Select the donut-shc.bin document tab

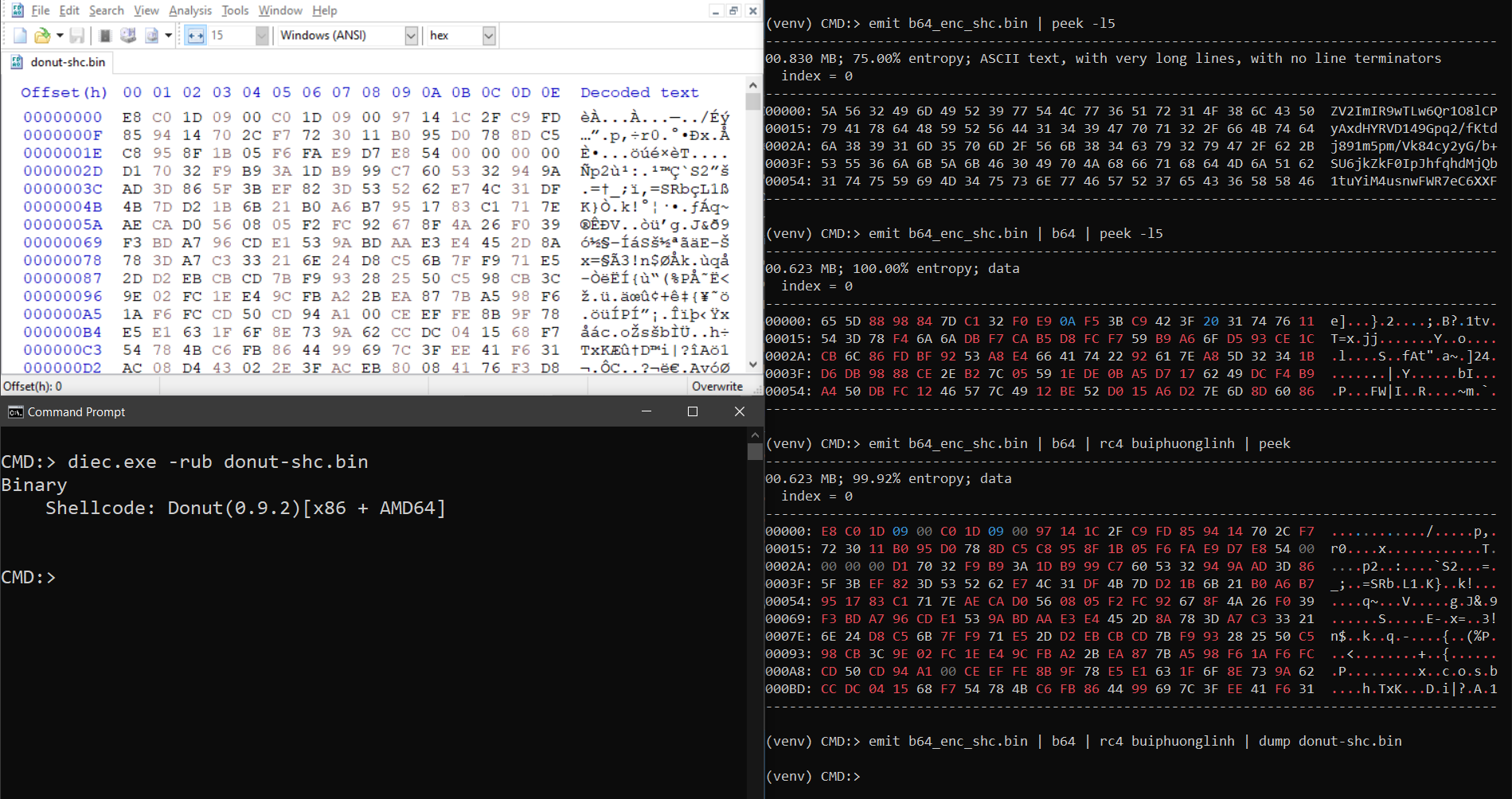57,62
